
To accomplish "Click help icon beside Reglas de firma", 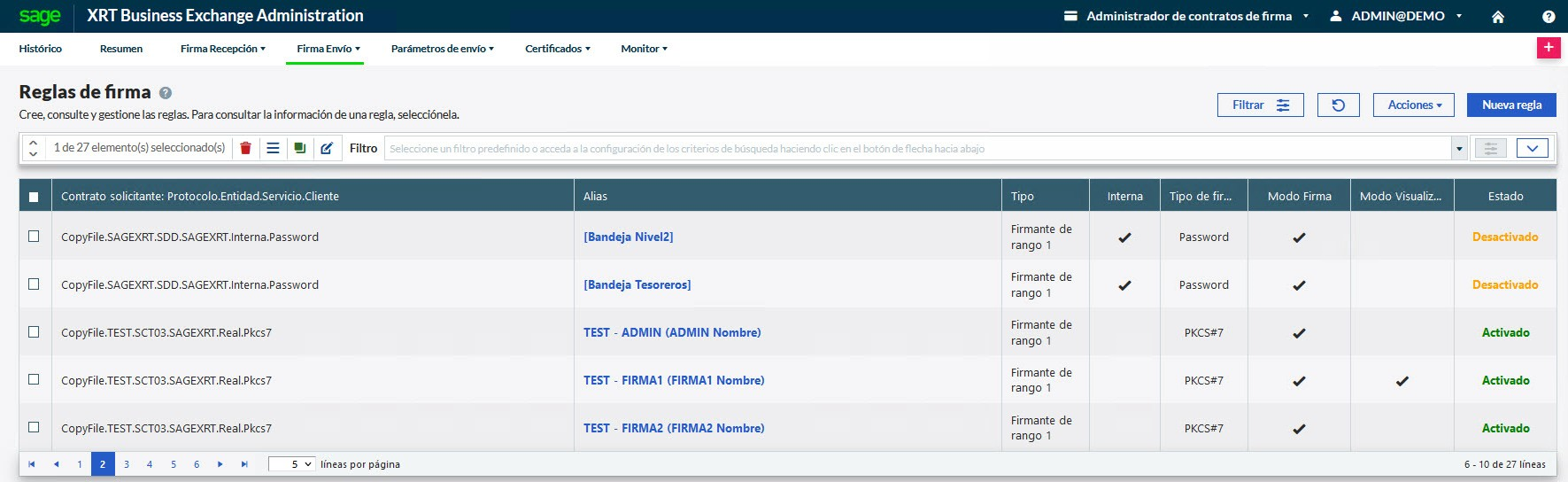I will point(166,93).
